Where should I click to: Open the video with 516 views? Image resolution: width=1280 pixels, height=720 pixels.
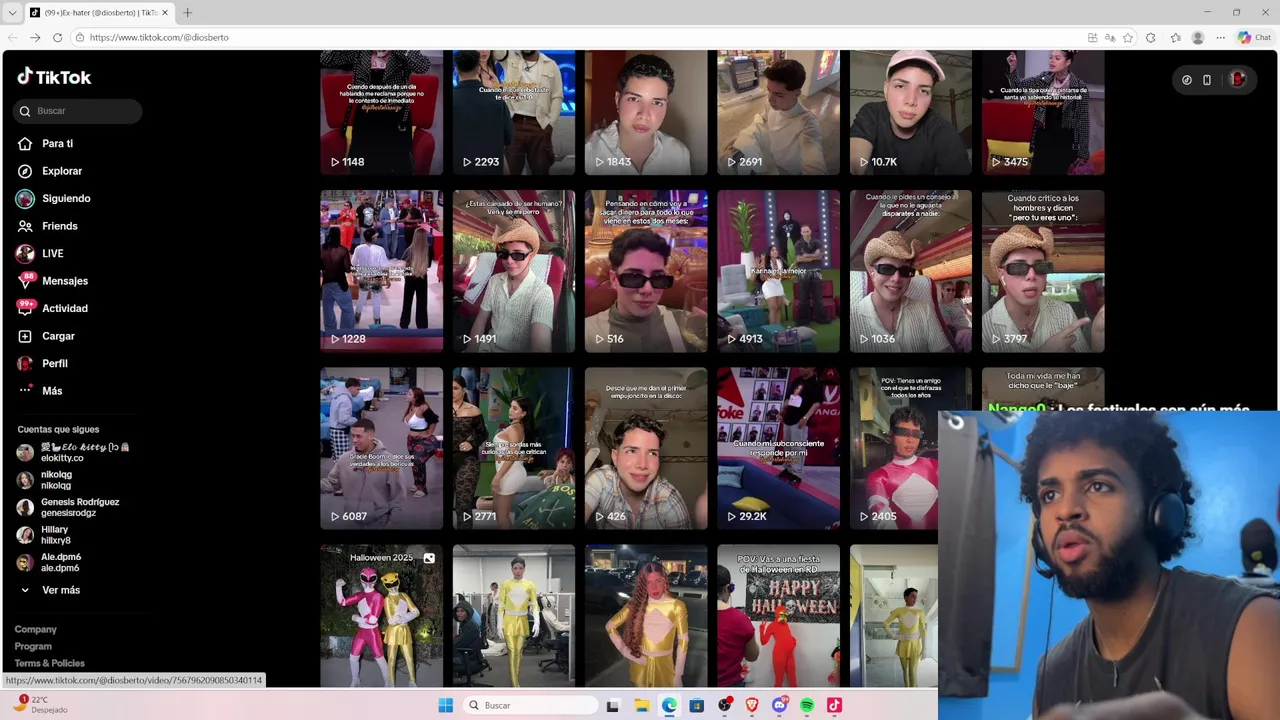[x=646, y=271]
